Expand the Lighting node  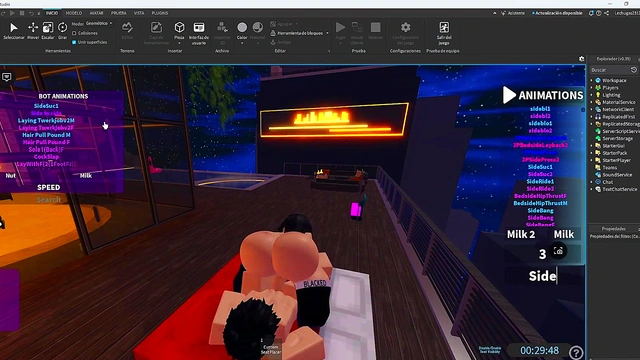pyautogui.click(x=591, y=95)
